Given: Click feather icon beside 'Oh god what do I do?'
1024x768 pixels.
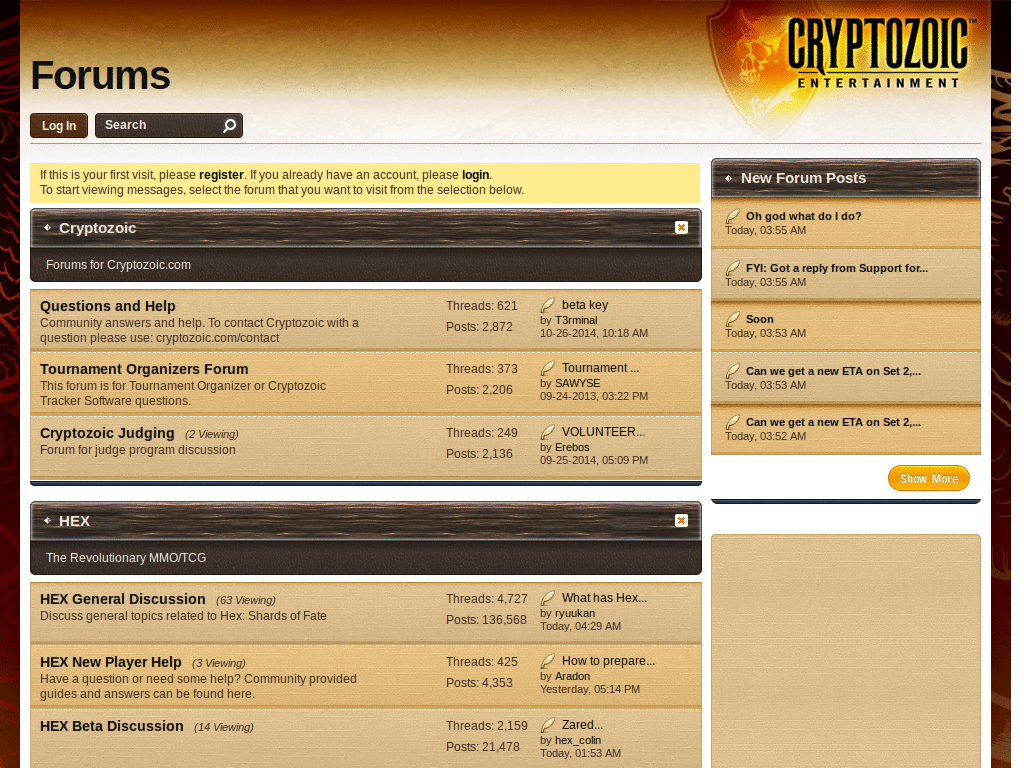Looking at the screenshot, I should pos(733,216).
